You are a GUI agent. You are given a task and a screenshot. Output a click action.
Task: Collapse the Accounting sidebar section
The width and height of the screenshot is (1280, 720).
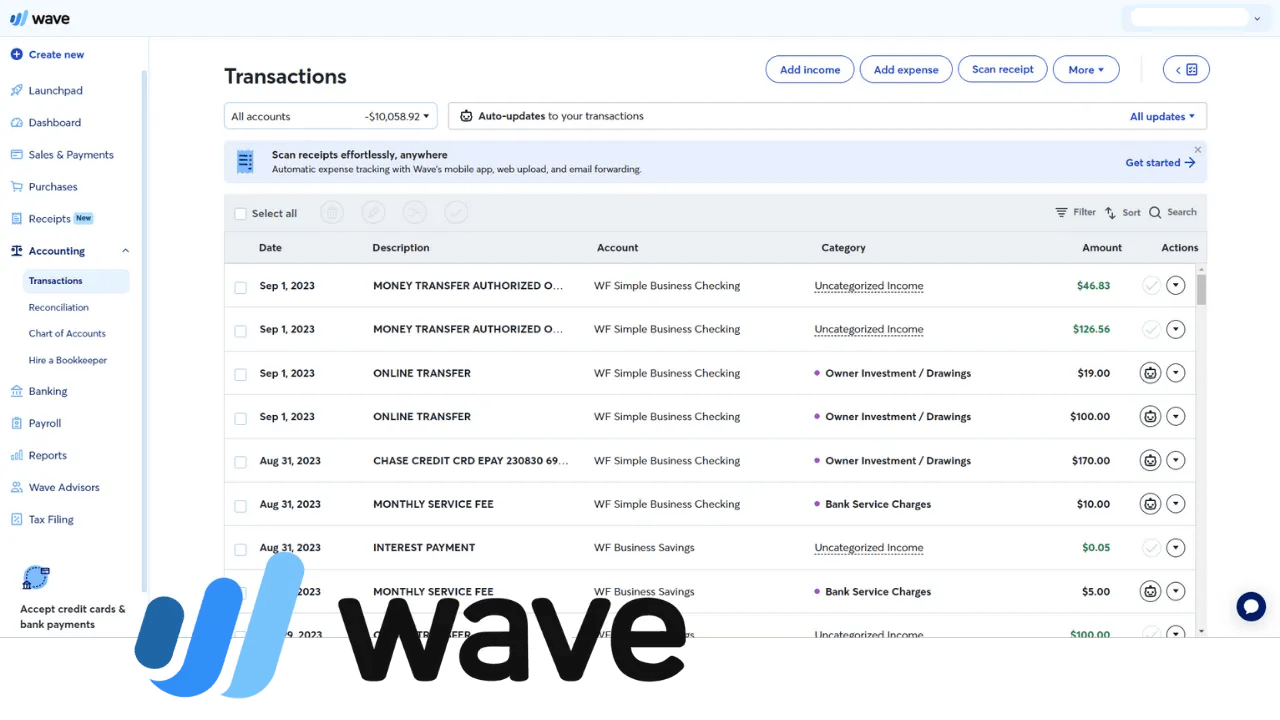tap(125, 251)
